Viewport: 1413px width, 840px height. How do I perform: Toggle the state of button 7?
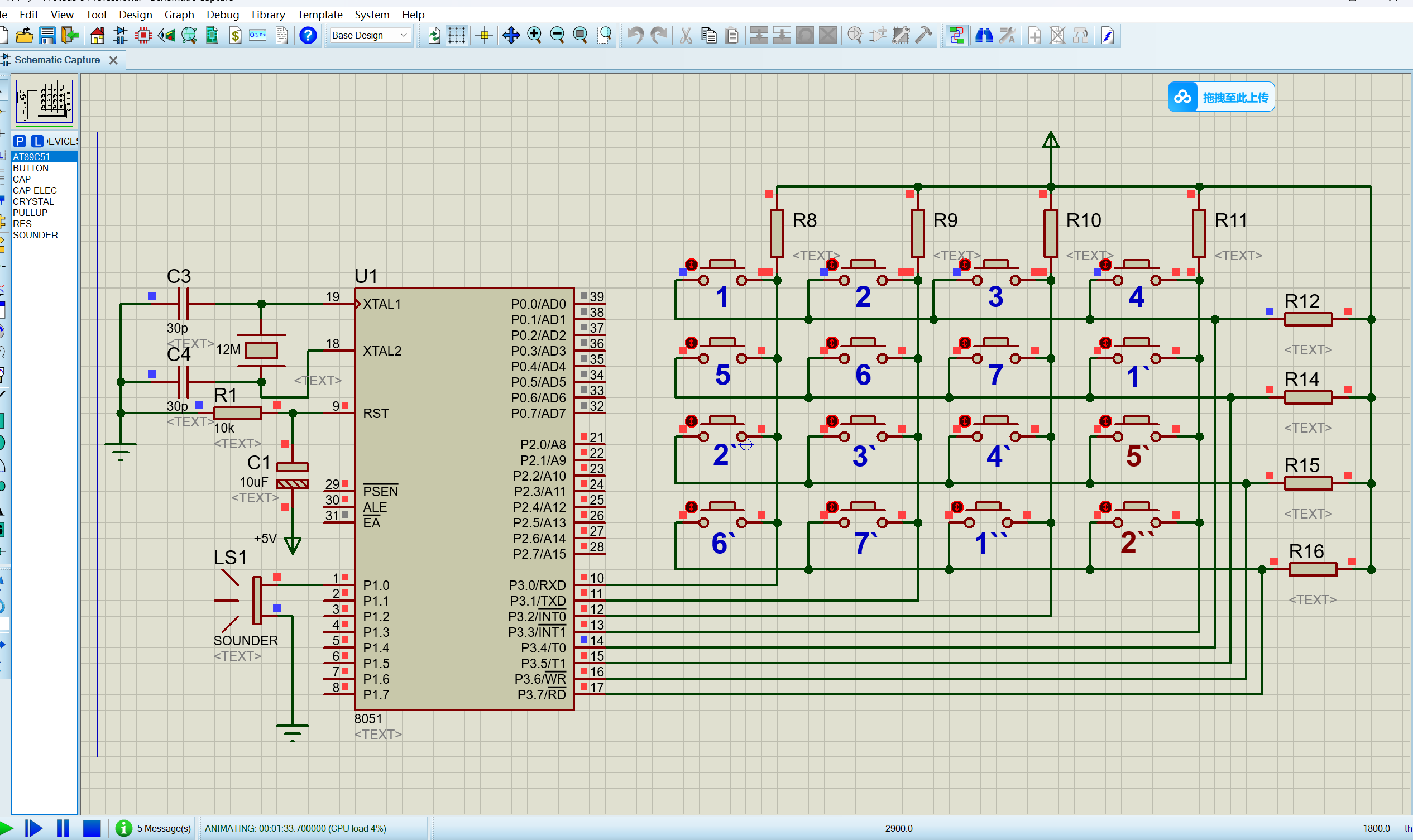pyautogui.click(x=965, y=343)
